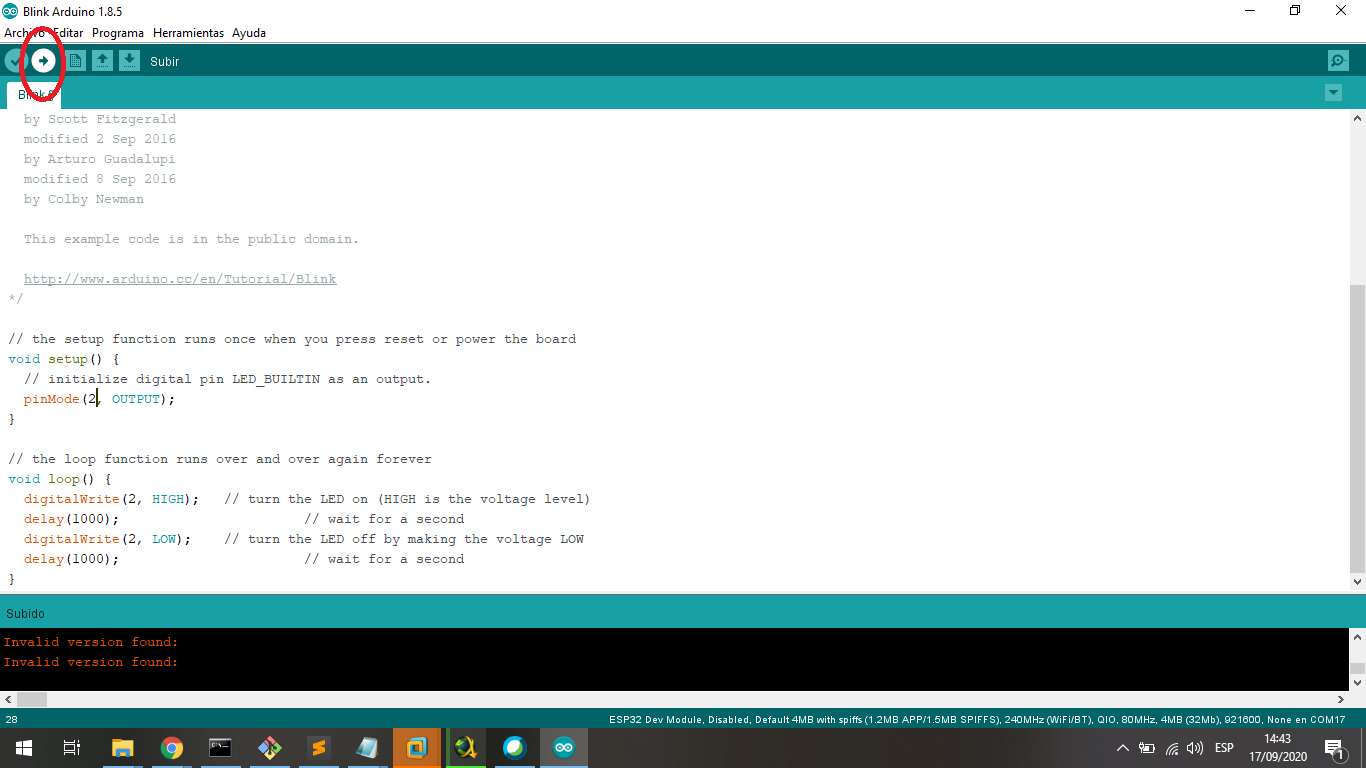The width and height of the screenshot is (1366, 768).
Task: Expand the sketch tab dropdown arrow
Action: click(1333, 93)
